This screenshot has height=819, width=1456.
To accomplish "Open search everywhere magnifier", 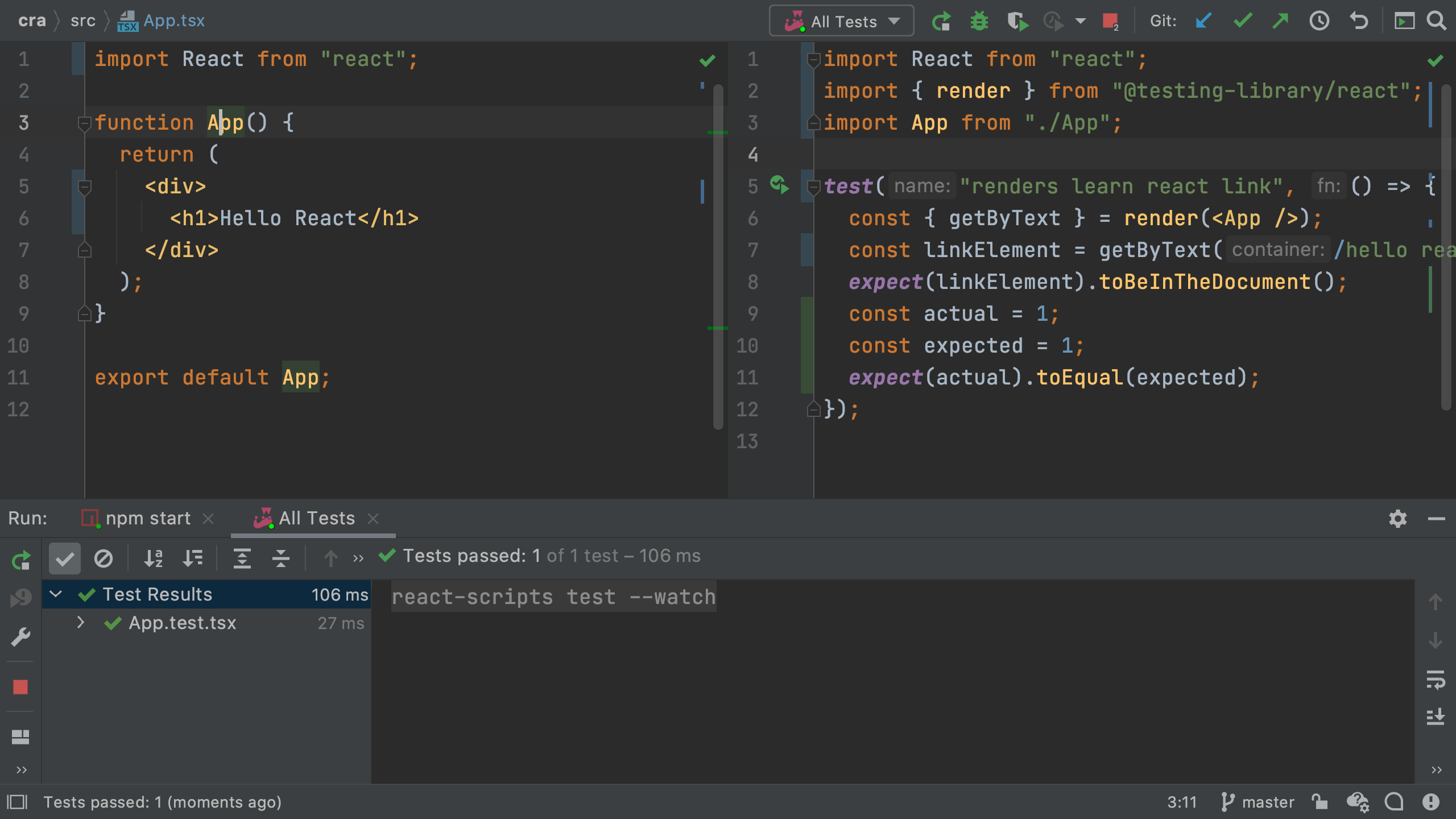I will coord(1436,22).
